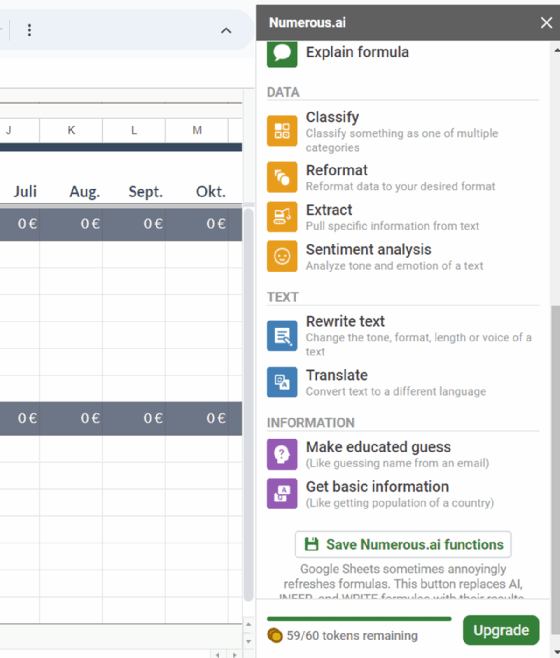The width and height of the screenshot is (560, 658).
Task: Click the blue Translate icon
Action: pos(282,382)
